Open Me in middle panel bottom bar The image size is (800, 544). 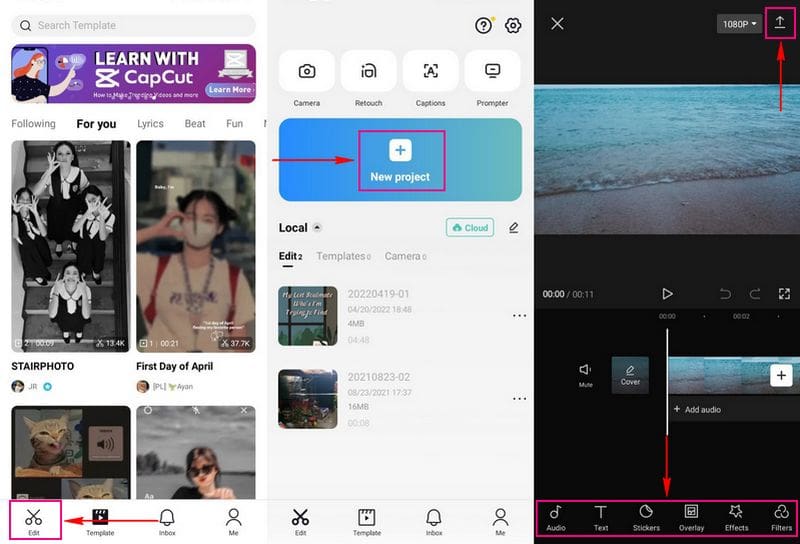coord(501,522)
